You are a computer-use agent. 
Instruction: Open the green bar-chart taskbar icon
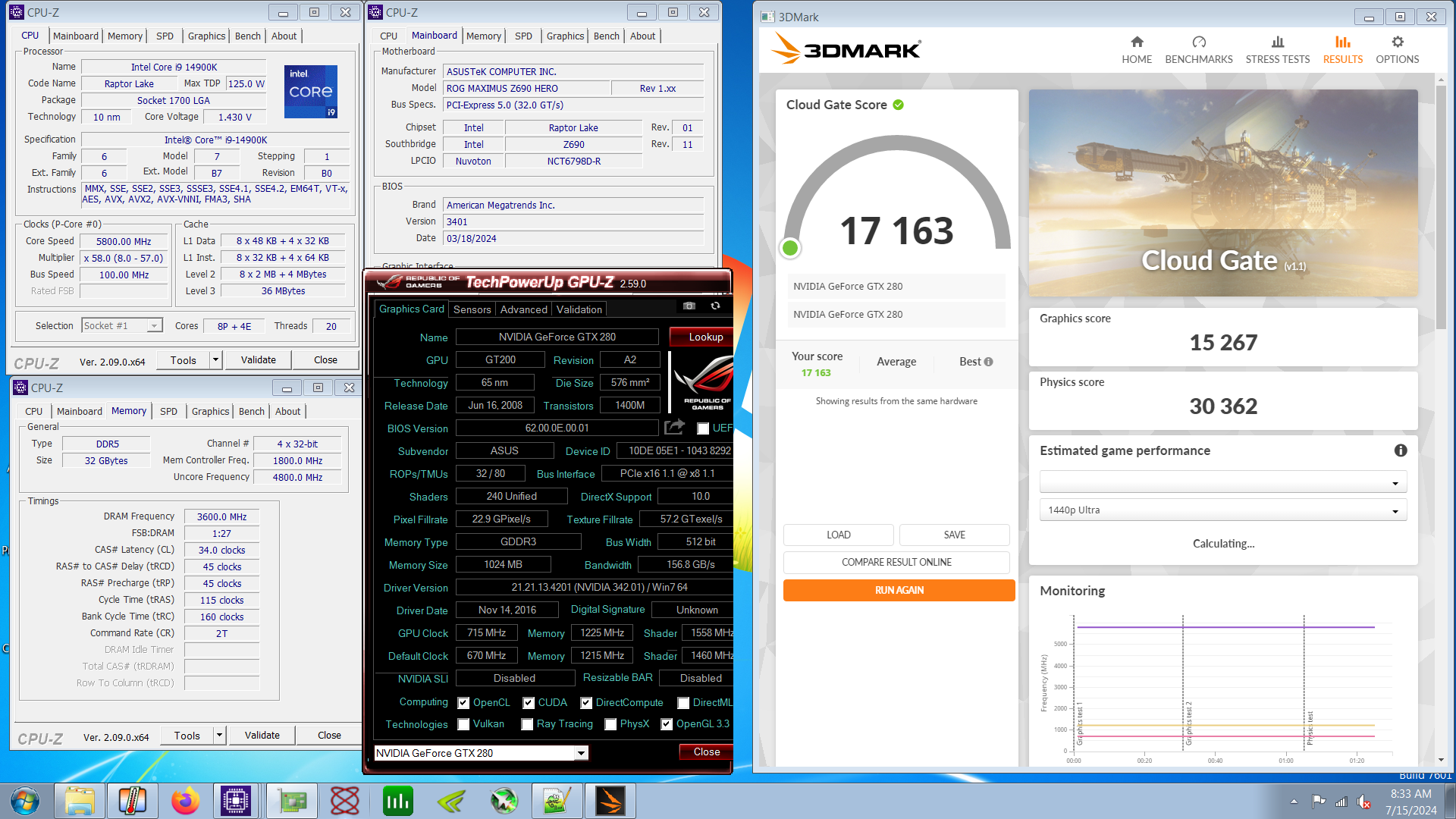[397, 801]
